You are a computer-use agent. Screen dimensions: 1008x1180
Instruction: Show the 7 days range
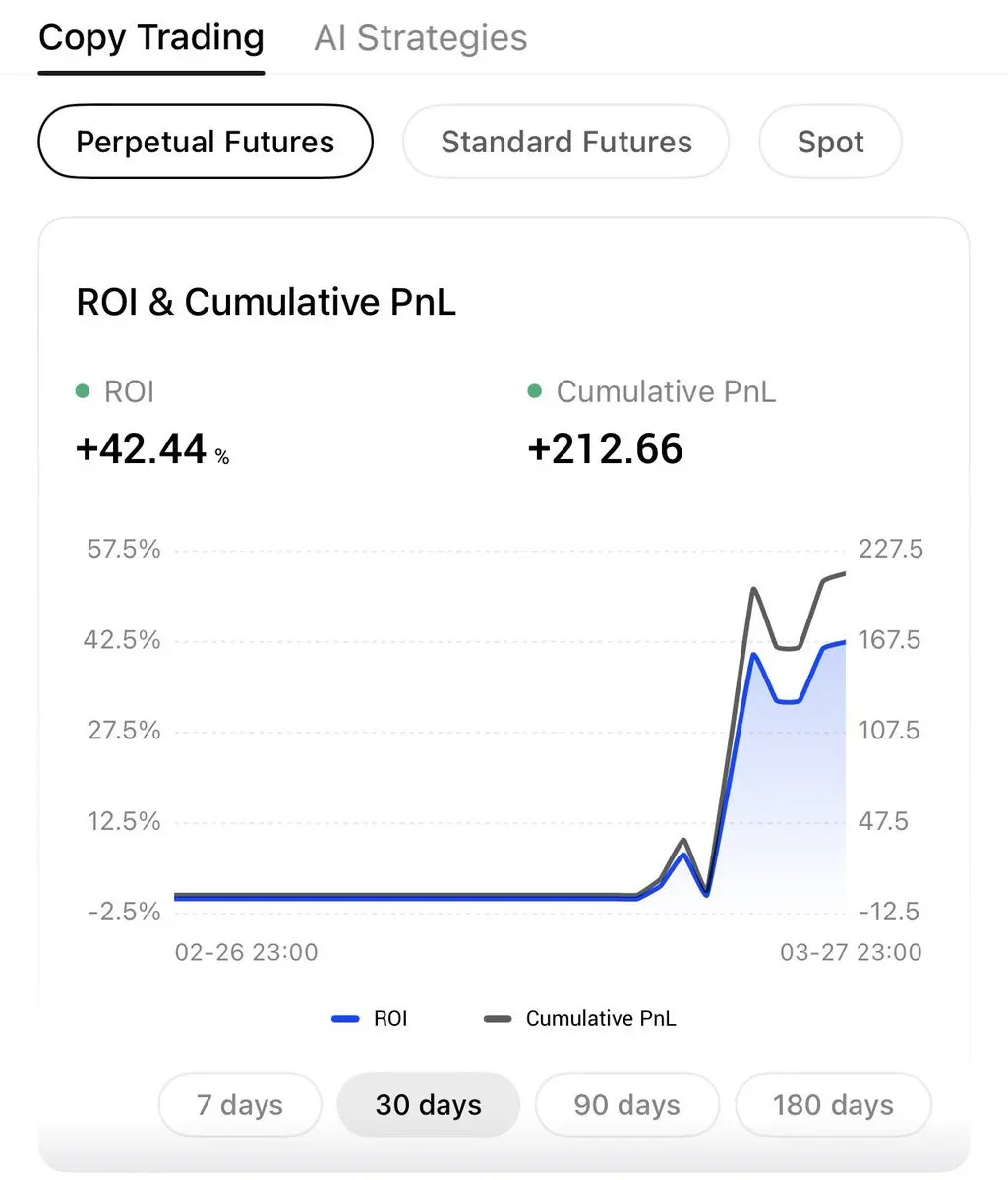tap(240, 1104)
